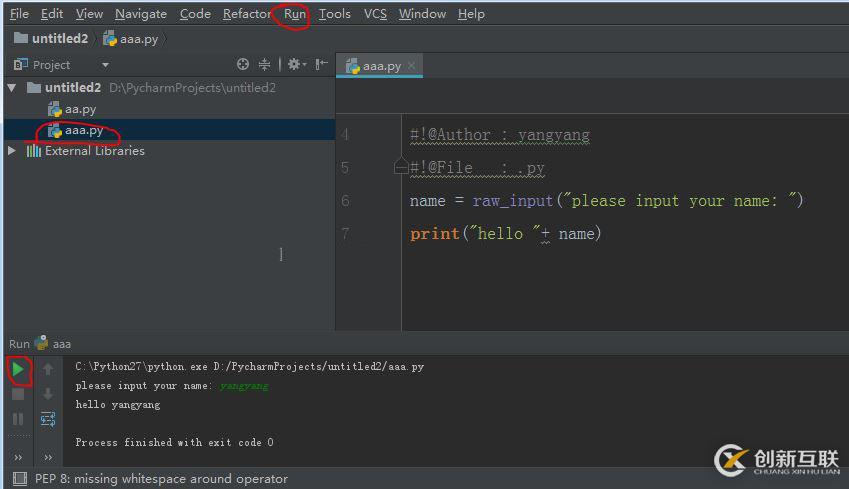Open Project panel settings gear
This screenshot has width=849, height=489.
click(x=297, y=64)
